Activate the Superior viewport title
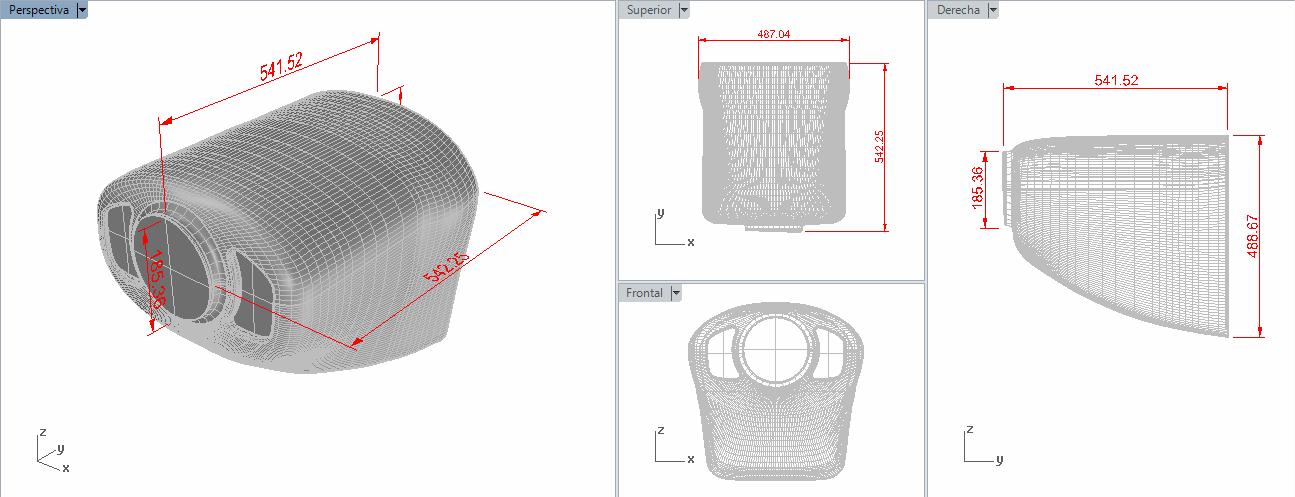The height and width of the screenshot is (497, 1295). point(649,10)
